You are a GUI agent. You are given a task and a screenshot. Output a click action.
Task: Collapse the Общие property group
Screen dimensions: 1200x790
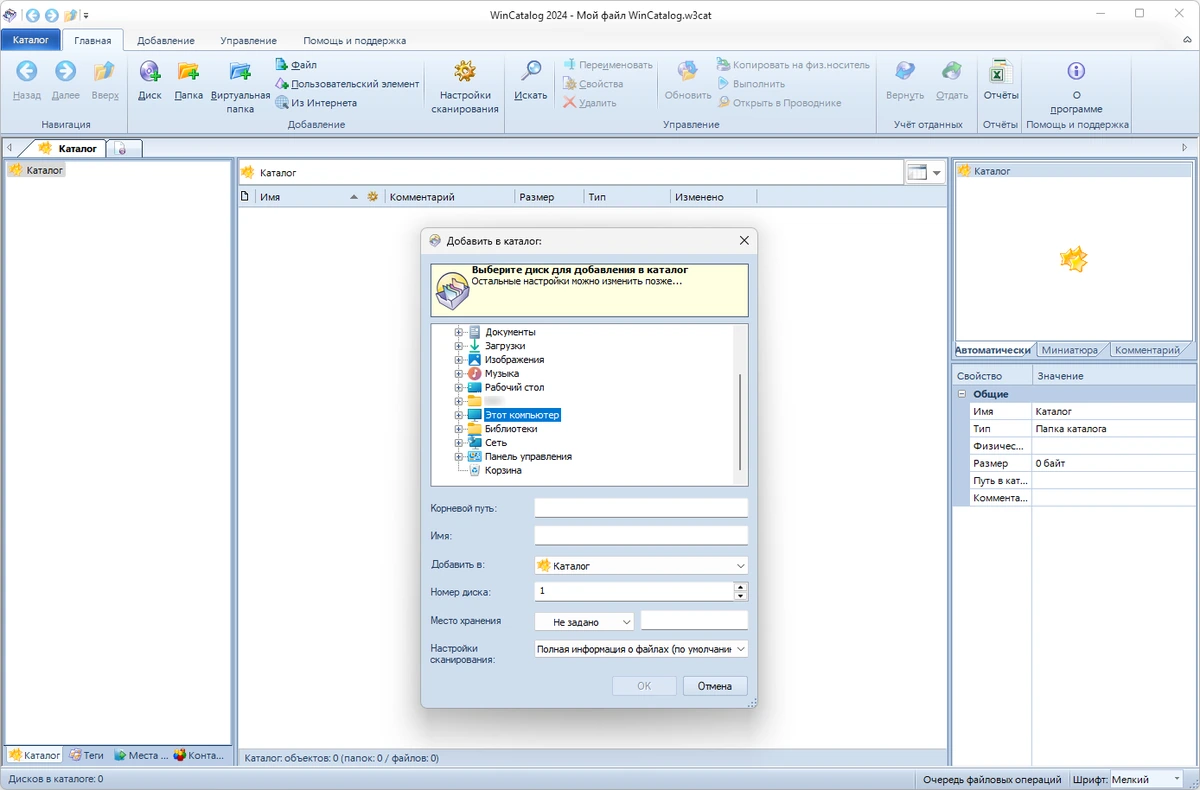[x=962, y=394]
